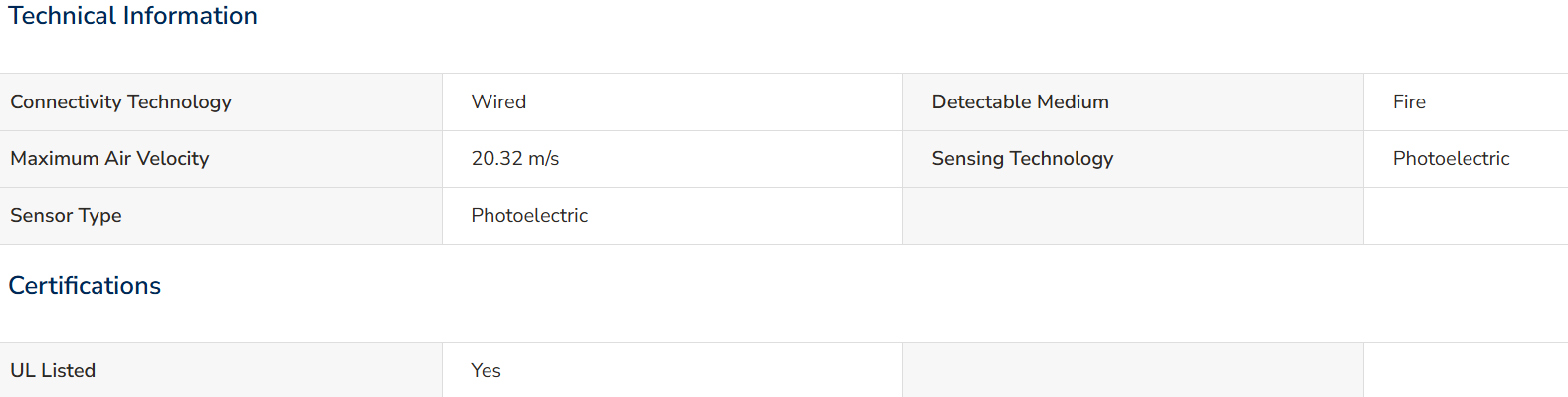Click Photoelectric value beside Sensing Technology
Viewport: 1568px width, 397px height.
tap(1451, 159)
